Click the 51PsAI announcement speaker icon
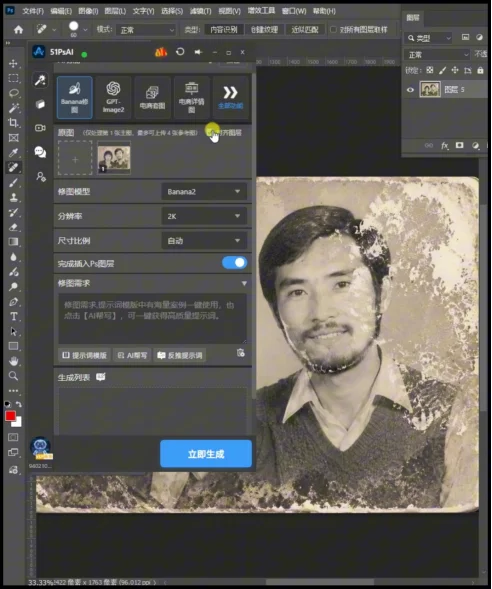The height and width of the screenshot is (589, 492). point(198,52)
